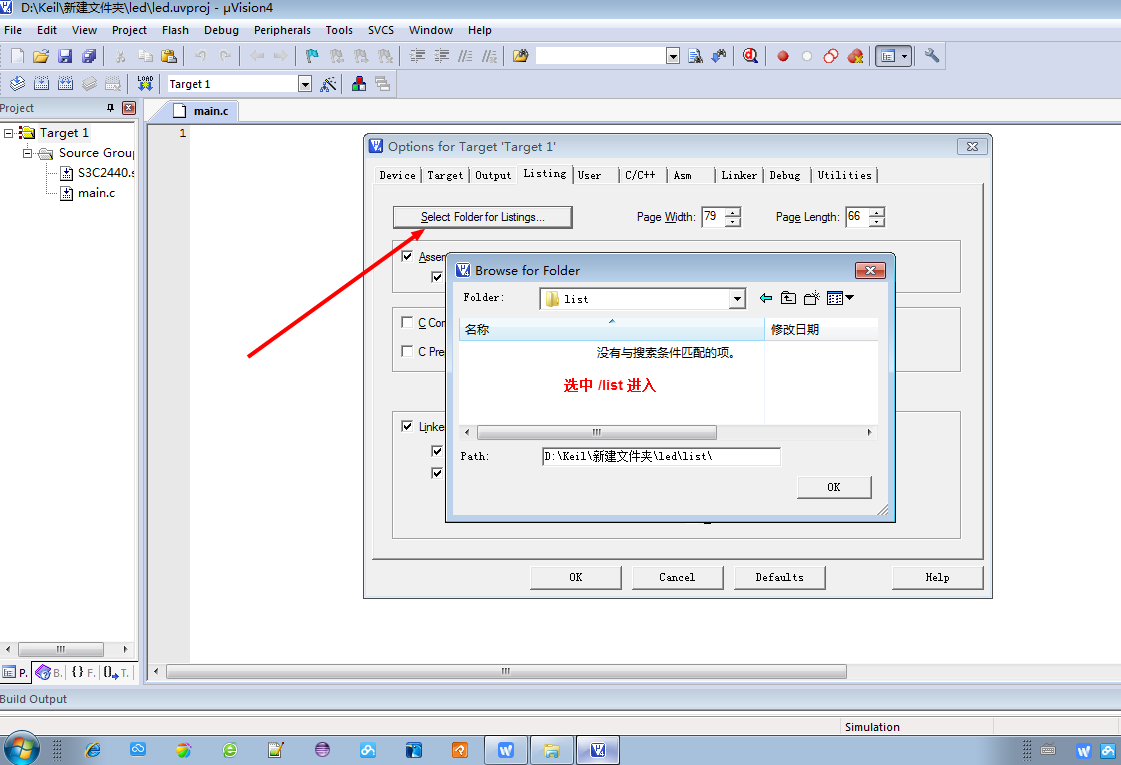Image resolution: width=1121 pixels, height=765 pixels.
Task: Open a file via toolbar folder icon
Action: 41,56
